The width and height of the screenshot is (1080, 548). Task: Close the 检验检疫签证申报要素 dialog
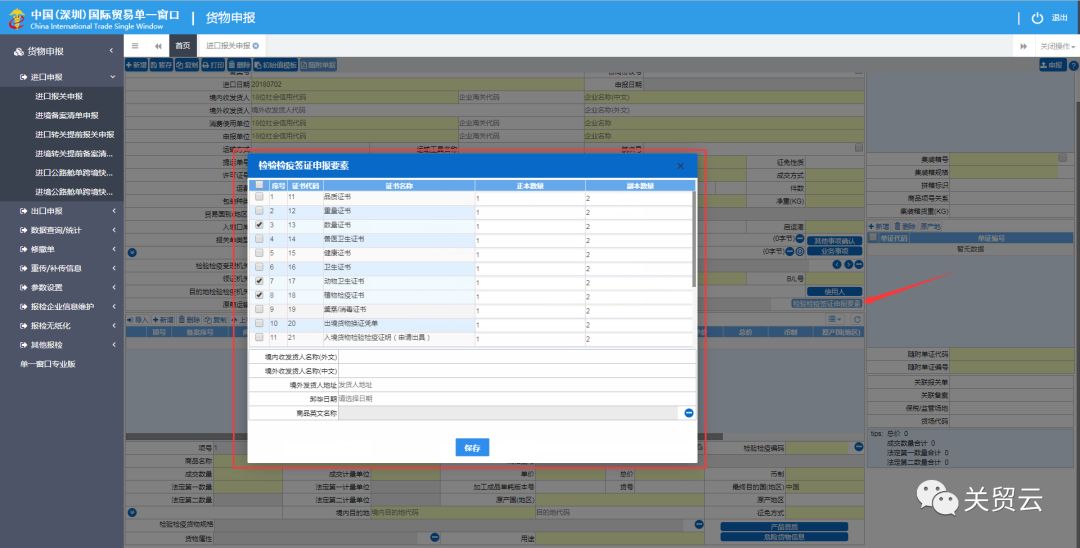coord(680,166)
